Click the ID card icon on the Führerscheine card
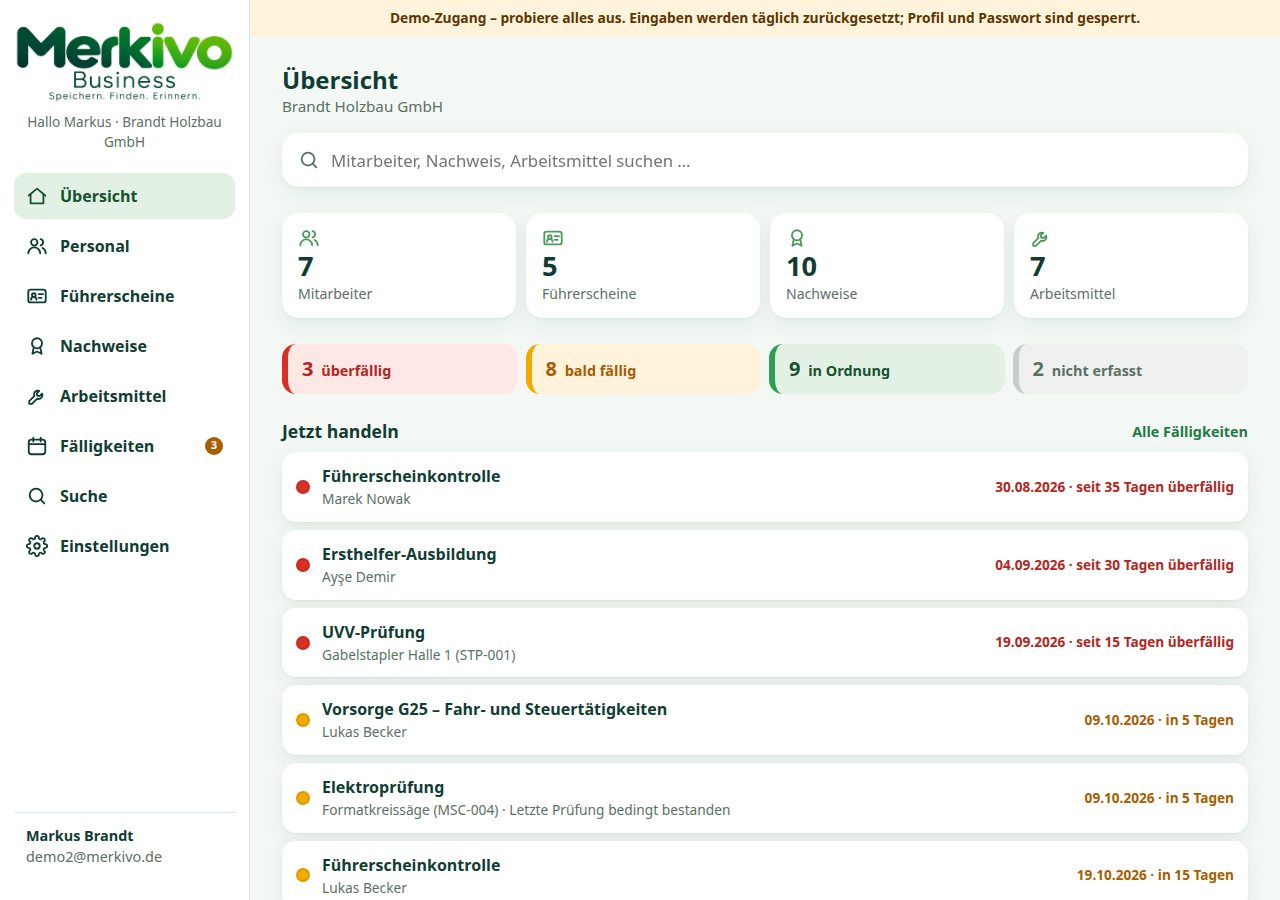Viewport: 1280px width, 900px height. pyautogui.click(x=552, y=238)
